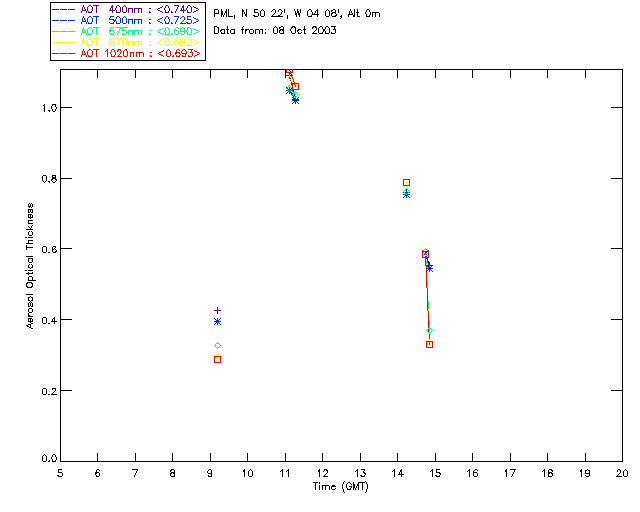Click the red square marker near 9 GMT

click(x=218, y=360)
